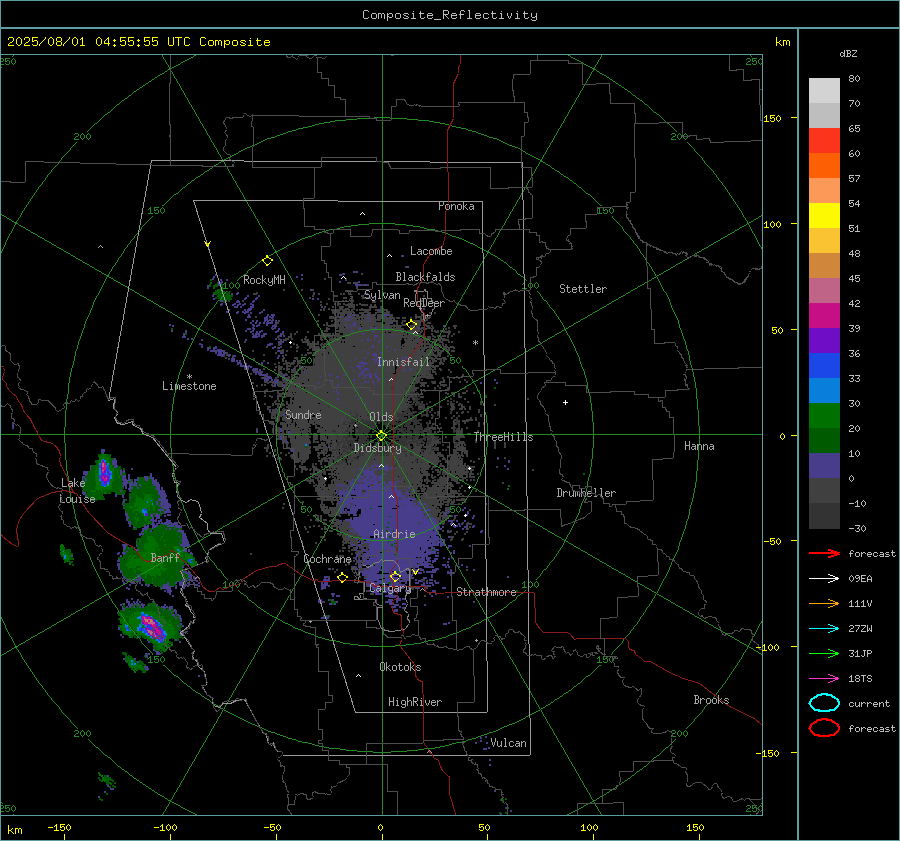Screen dimensions: 900x841
Task: Click the red forecast arrow in legend
Action: coord(824,553)
